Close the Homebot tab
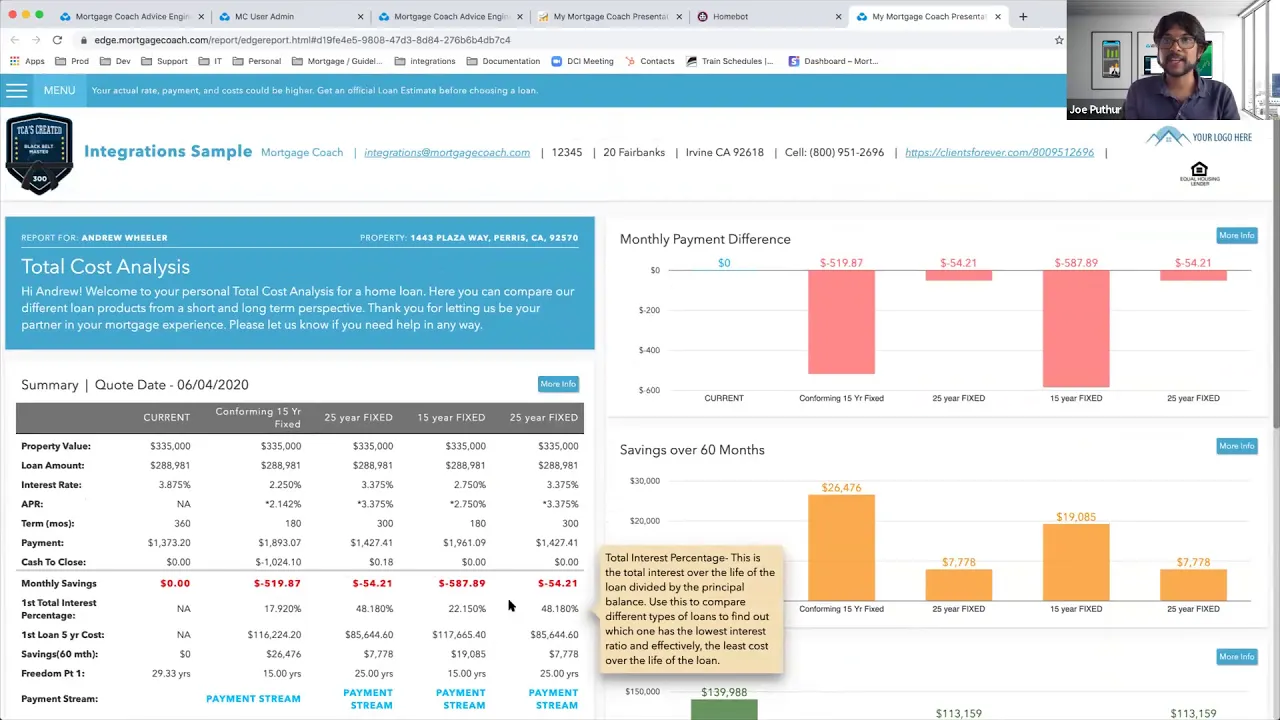1280x720 pixels. click(x=838, y=16)
